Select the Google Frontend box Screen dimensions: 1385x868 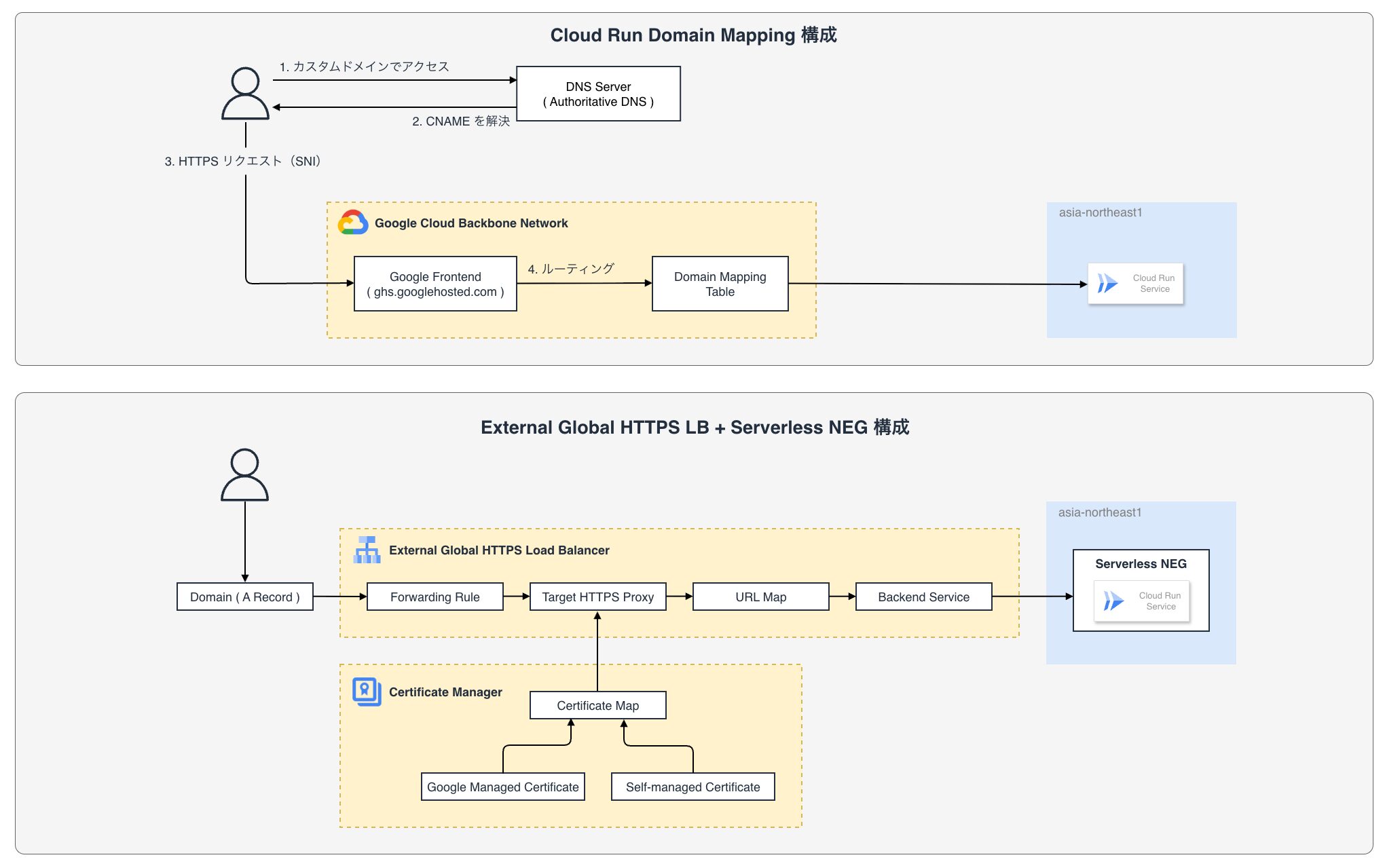(x=435, y=284)
